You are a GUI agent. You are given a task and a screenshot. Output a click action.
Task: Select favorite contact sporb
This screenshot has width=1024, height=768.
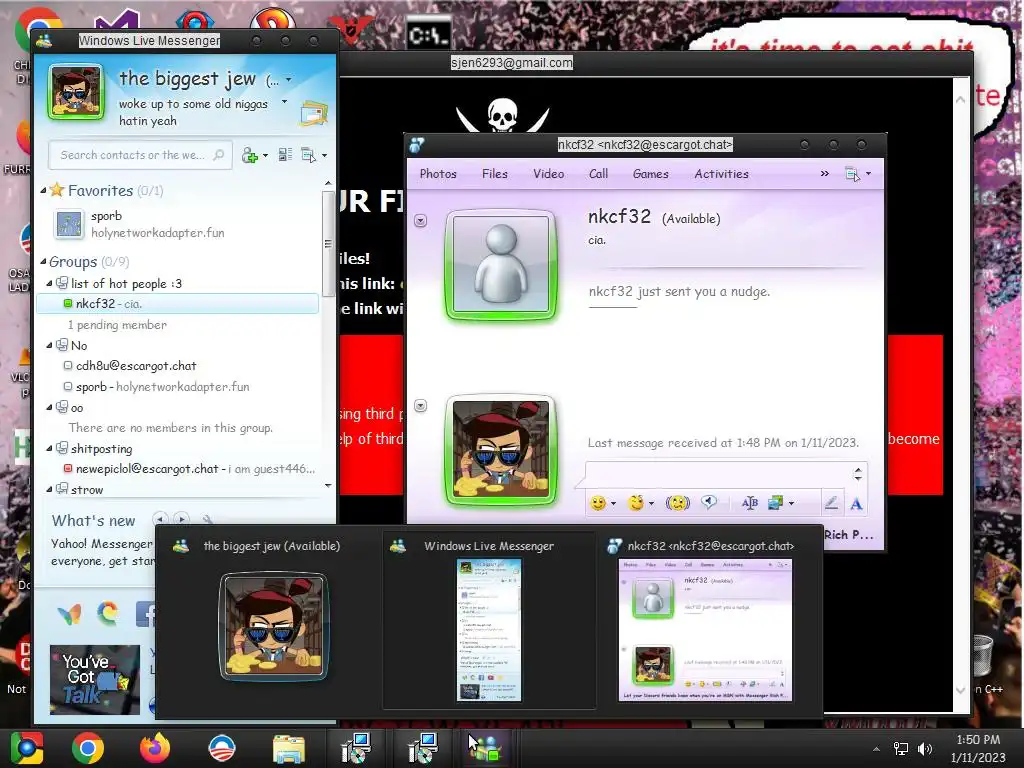tap(139, 224)
